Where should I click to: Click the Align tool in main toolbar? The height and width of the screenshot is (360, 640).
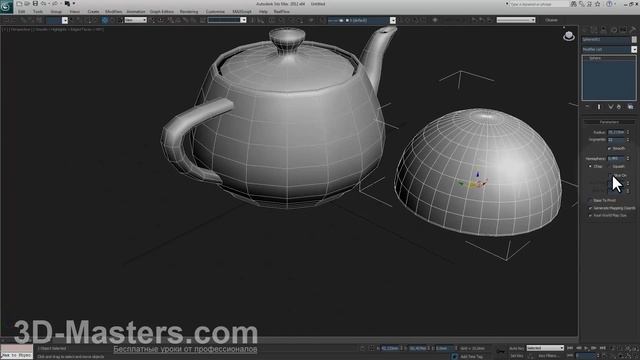[260, 20]
